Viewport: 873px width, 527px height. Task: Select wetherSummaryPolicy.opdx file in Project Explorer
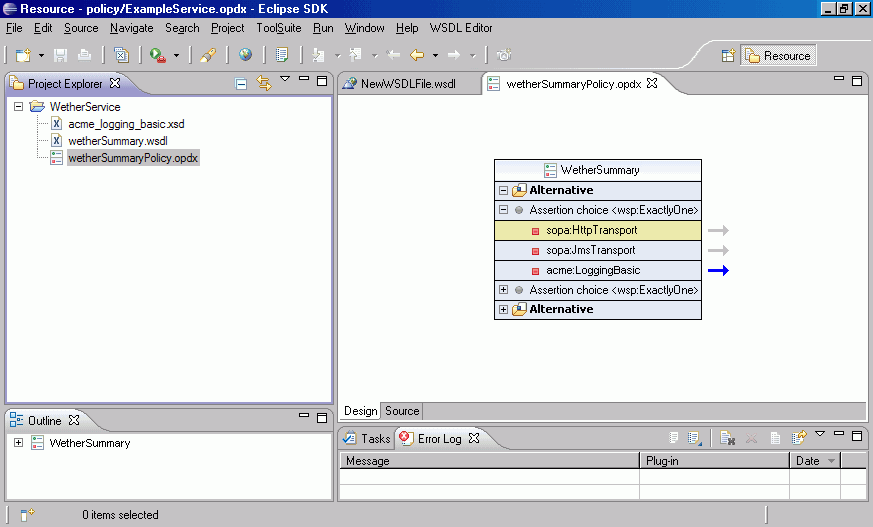pyautogui.click(x=133, y=158)
